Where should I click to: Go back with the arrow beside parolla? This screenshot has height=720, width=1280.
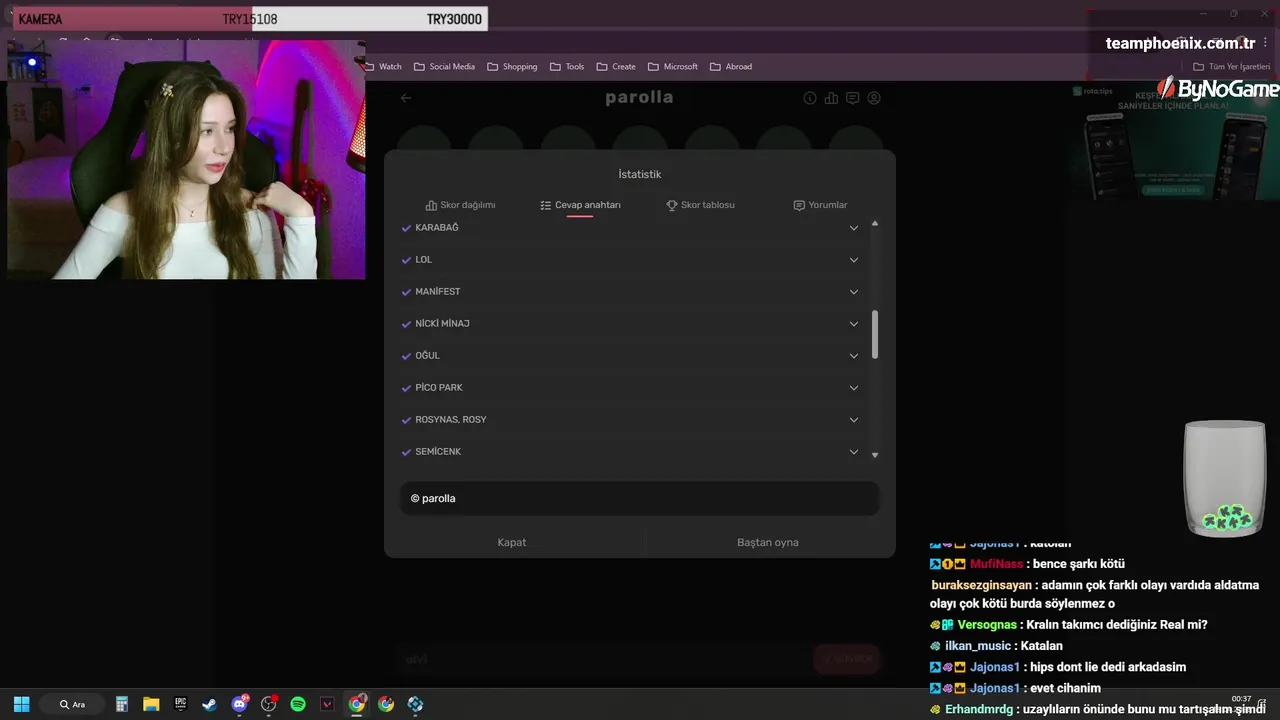[x=405, y=98]
